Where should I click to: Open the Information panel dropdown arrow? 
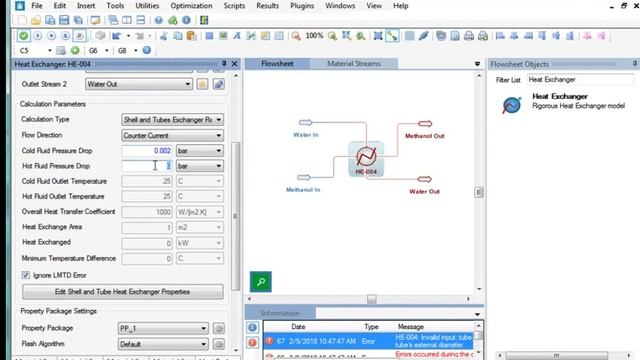click(477, 314)
